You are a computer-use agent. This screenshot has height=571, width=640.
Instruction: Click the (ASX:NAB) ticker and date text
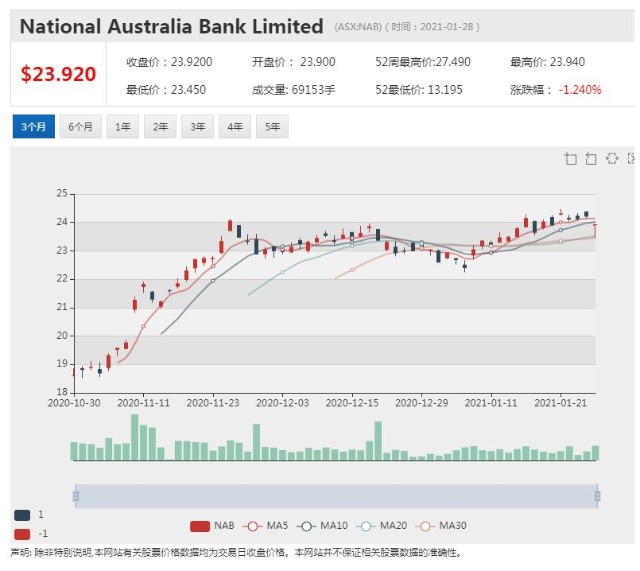(407, 27)
